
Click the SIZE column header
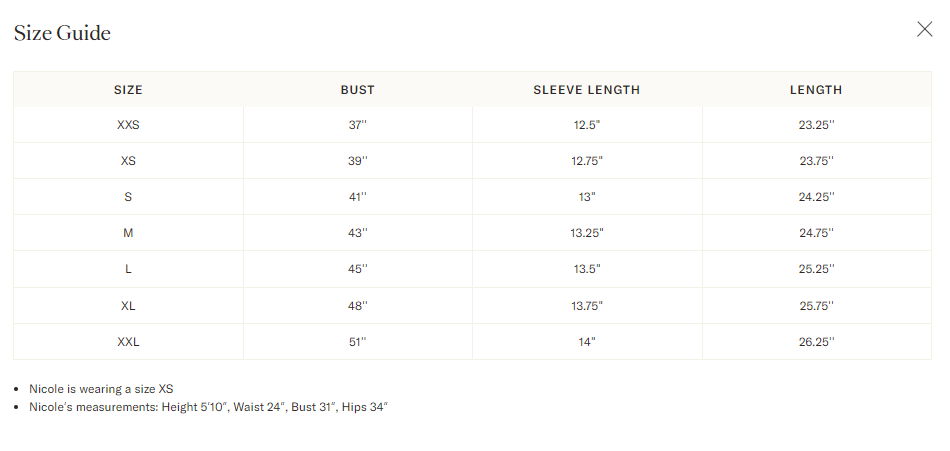[x=128, y=90]
